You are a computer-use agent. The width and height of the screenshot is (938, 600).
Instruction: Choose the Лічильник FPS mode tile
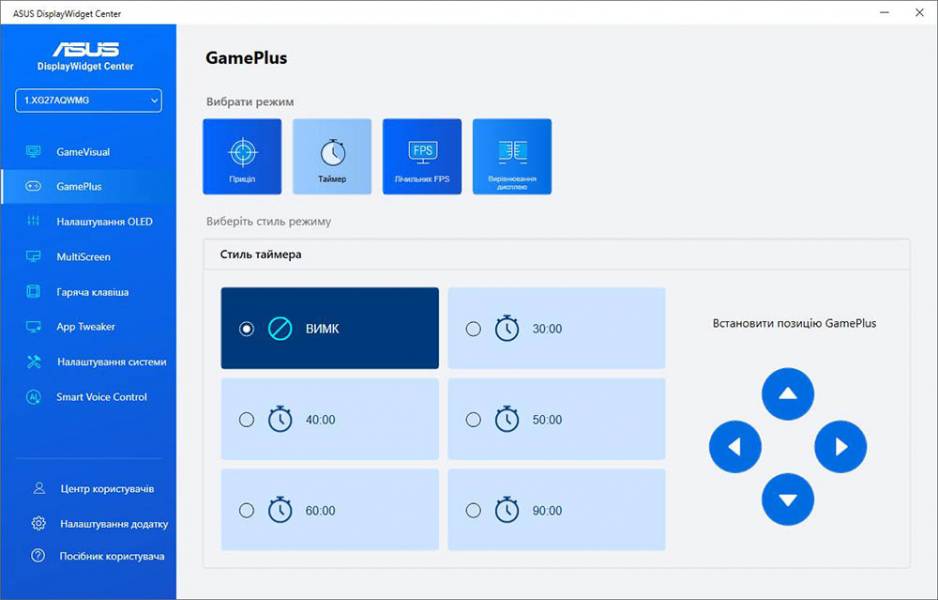coord(422,157)
